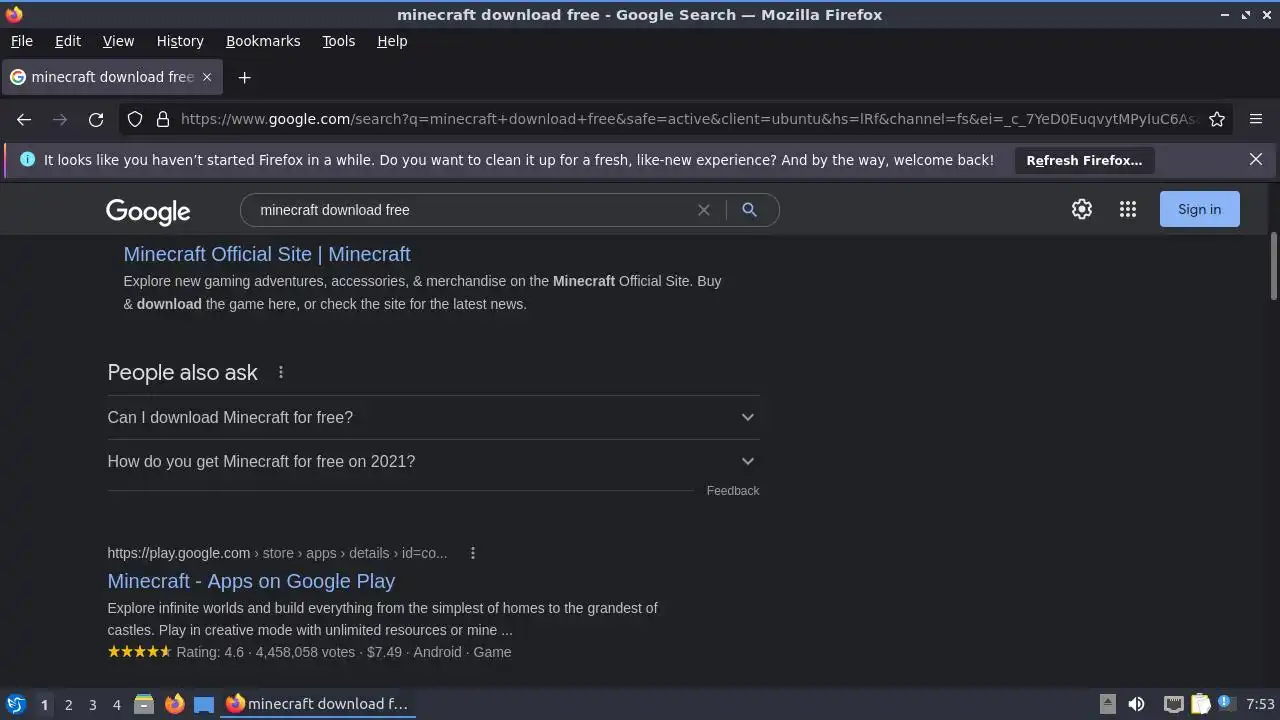This screenshot has height=720, width=1280.
Task: Click the Google logo
Action: [148, 211]
